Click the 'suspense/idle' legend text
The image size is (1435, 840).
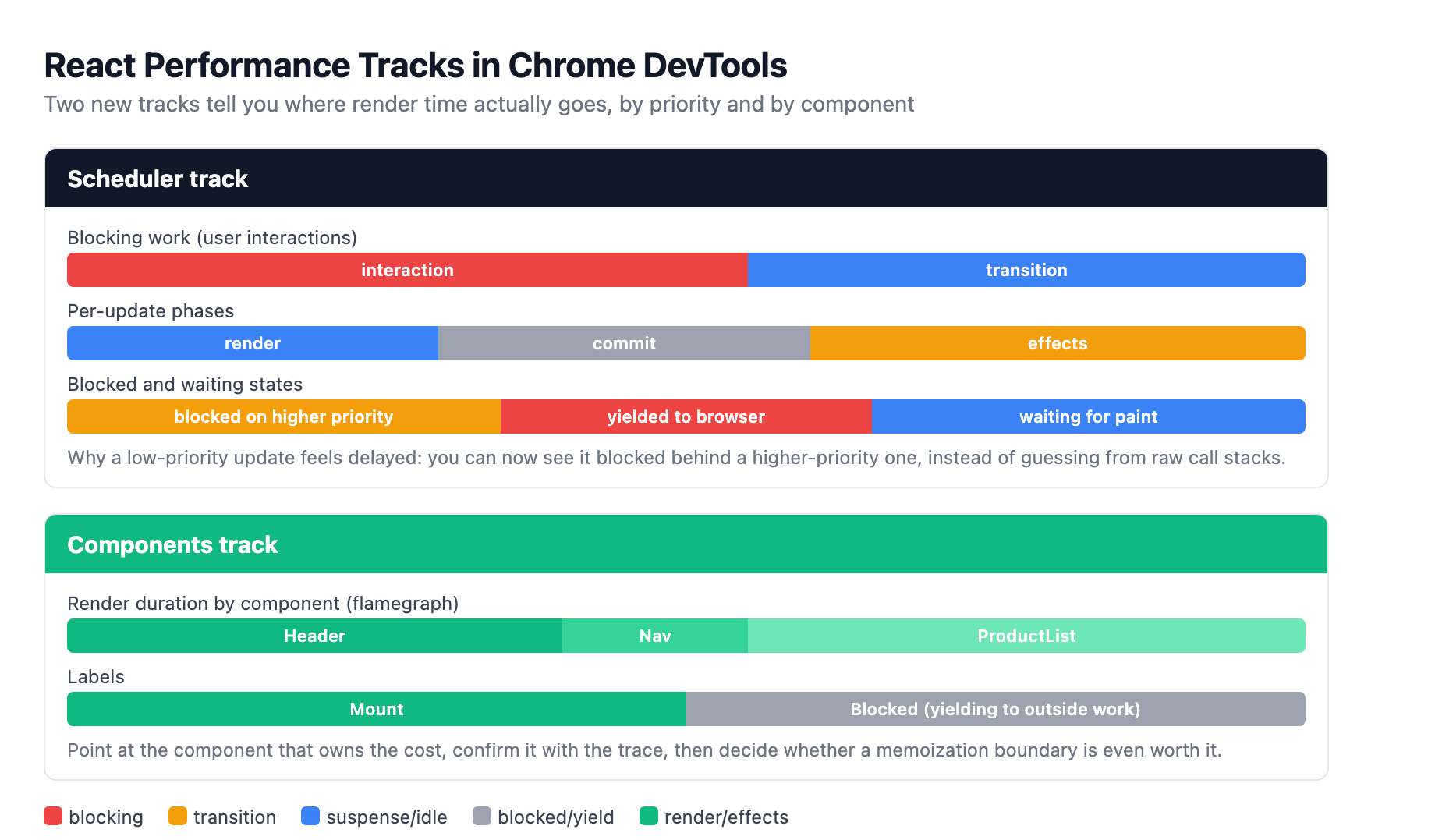[387, 817]
